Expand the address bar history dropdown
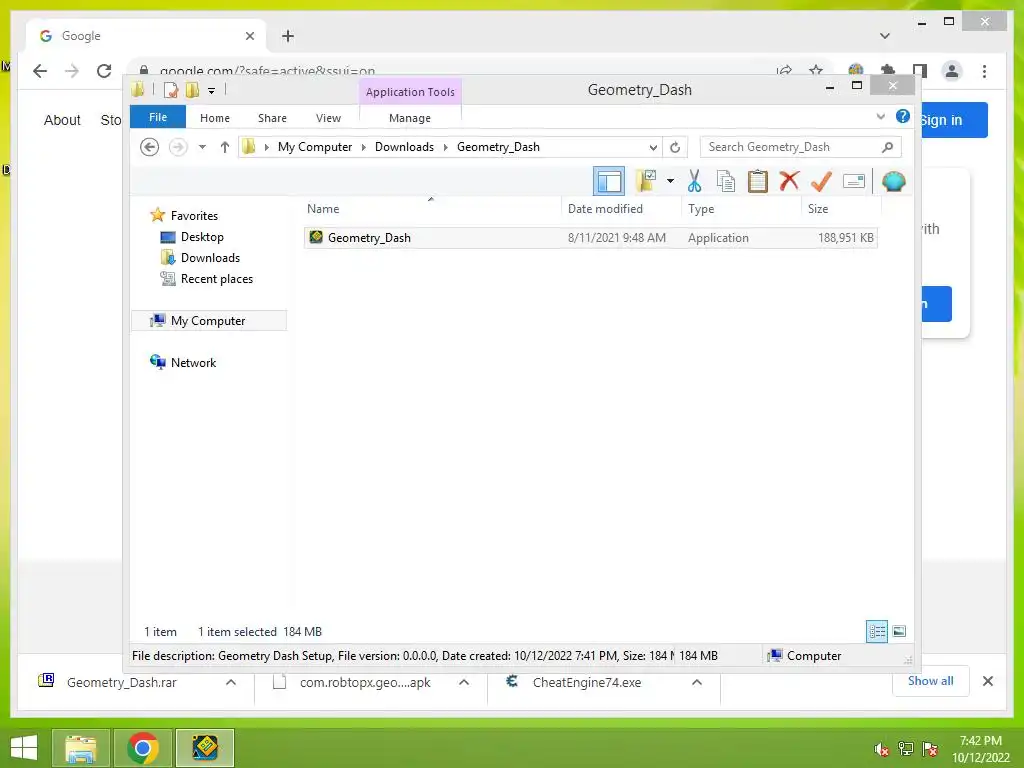 click(x=652, y=148)
